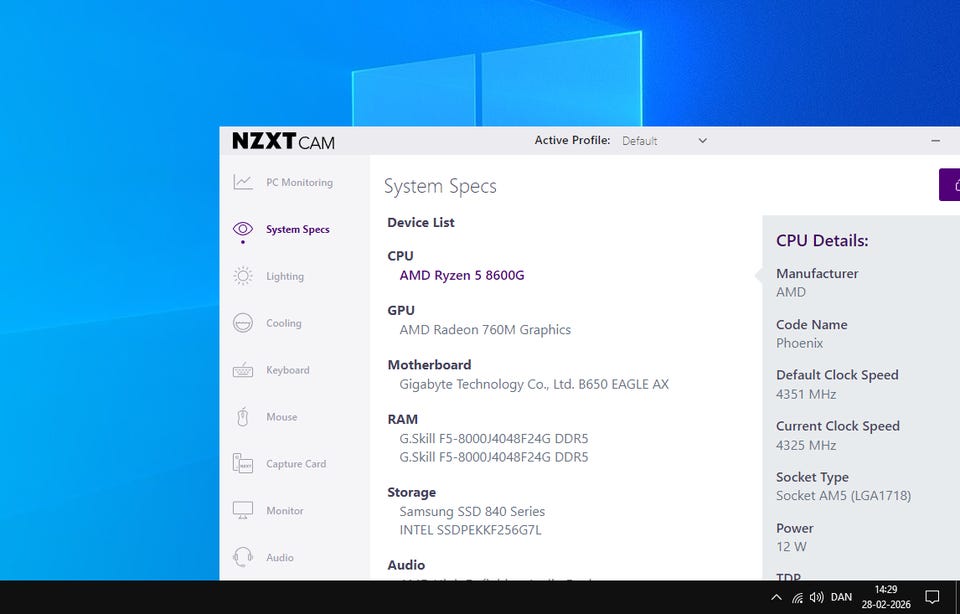Select the Keyboard icon in sidebar
This screenshot has height=614, width=960.
pyautogui.click(x=243, y=370)
